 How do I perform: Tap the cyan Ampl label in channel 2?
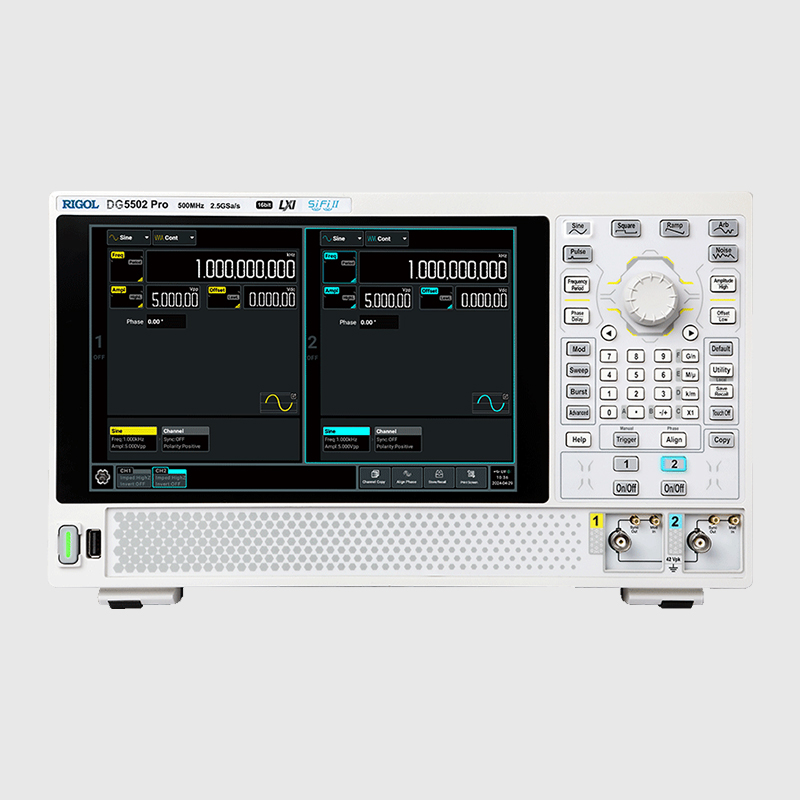332,291
